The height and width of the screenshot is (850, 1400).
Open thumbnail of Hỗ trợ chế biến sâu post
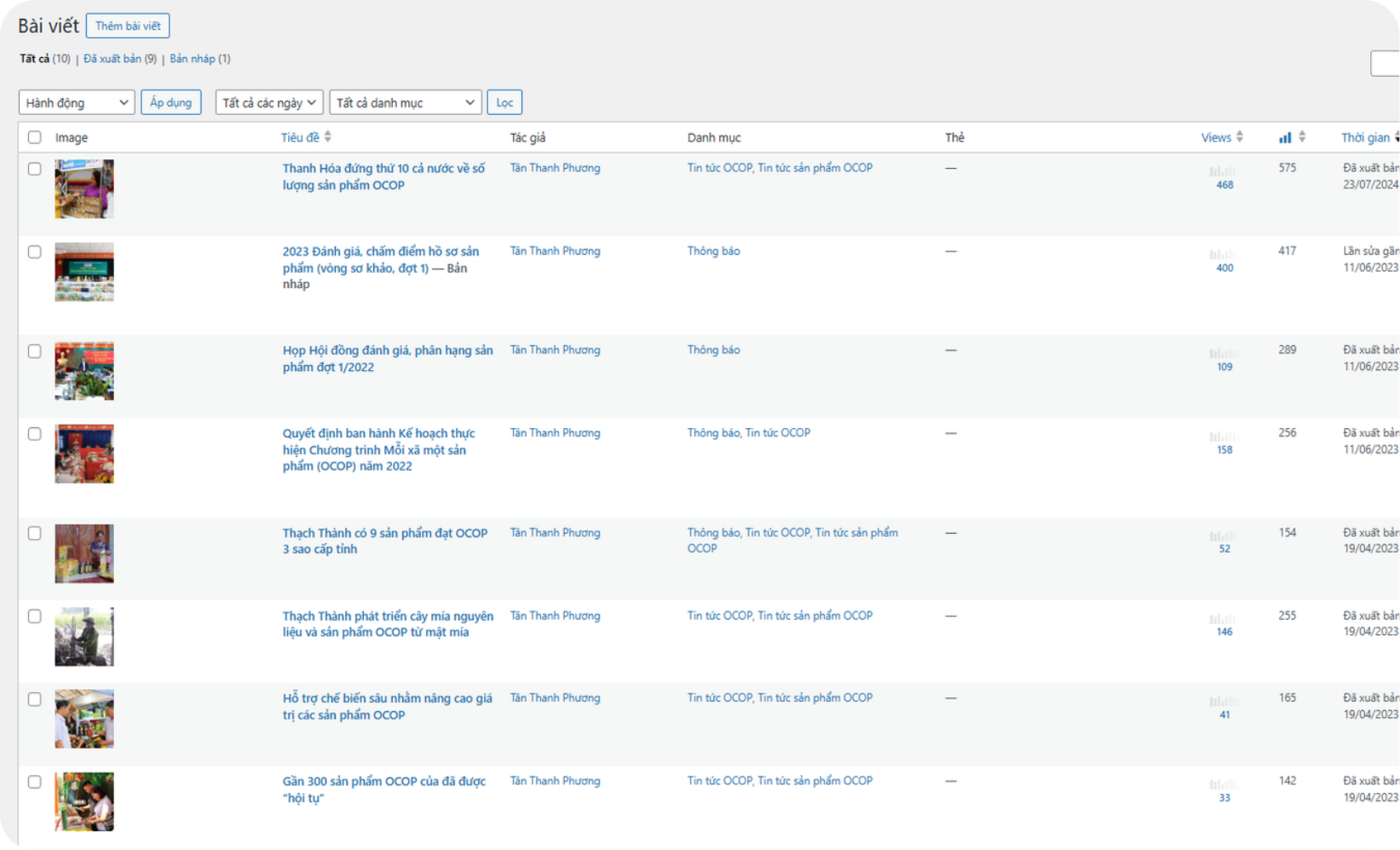point(84,719)
